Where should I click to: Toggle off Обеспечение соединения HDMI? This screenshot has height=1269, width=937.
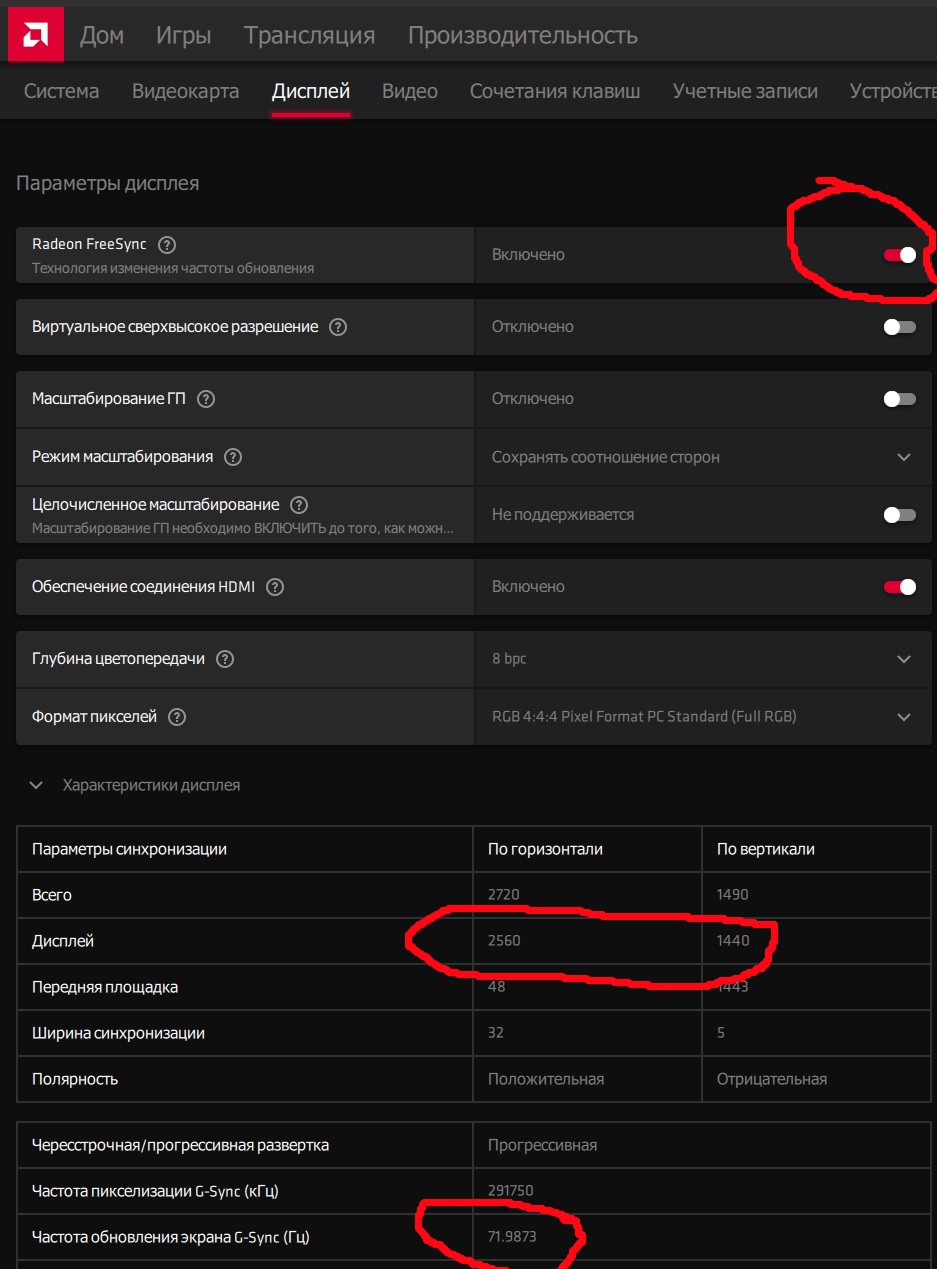tap(899, 587)
